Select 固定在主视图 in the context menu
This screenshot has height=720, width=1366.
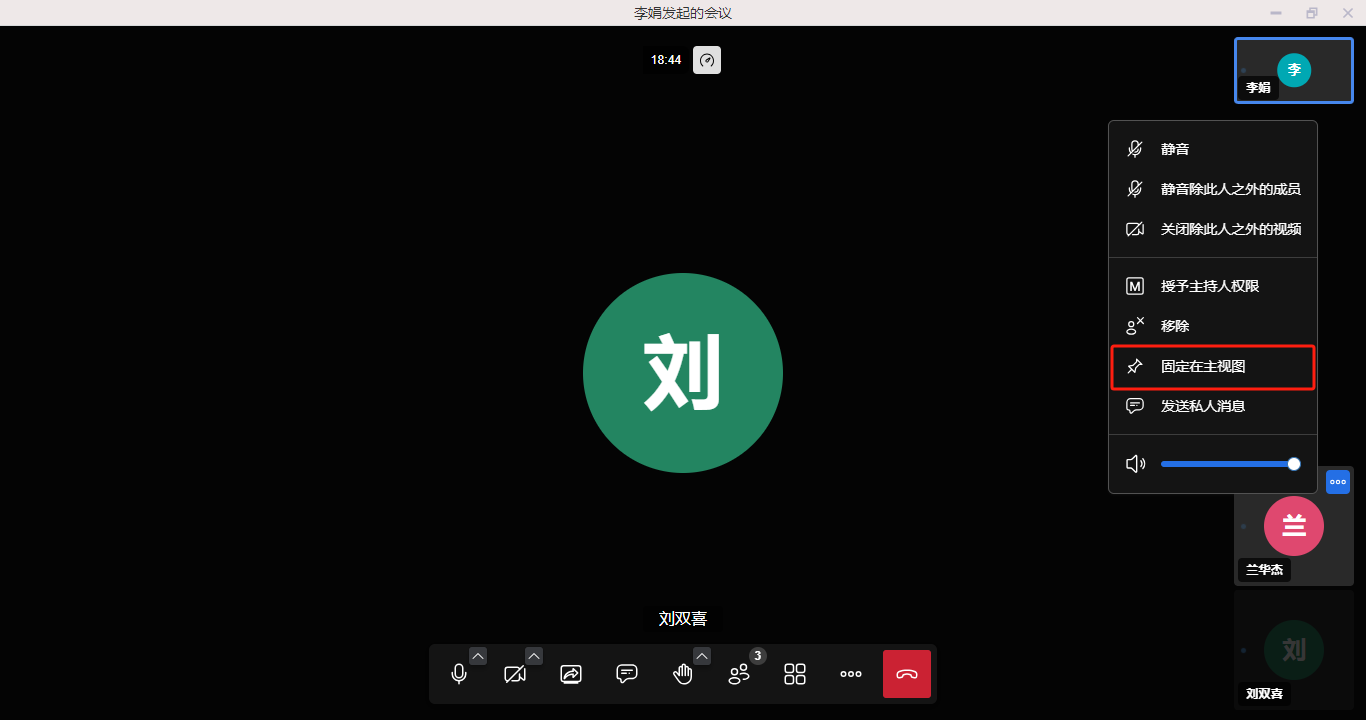coord(1212,367)
